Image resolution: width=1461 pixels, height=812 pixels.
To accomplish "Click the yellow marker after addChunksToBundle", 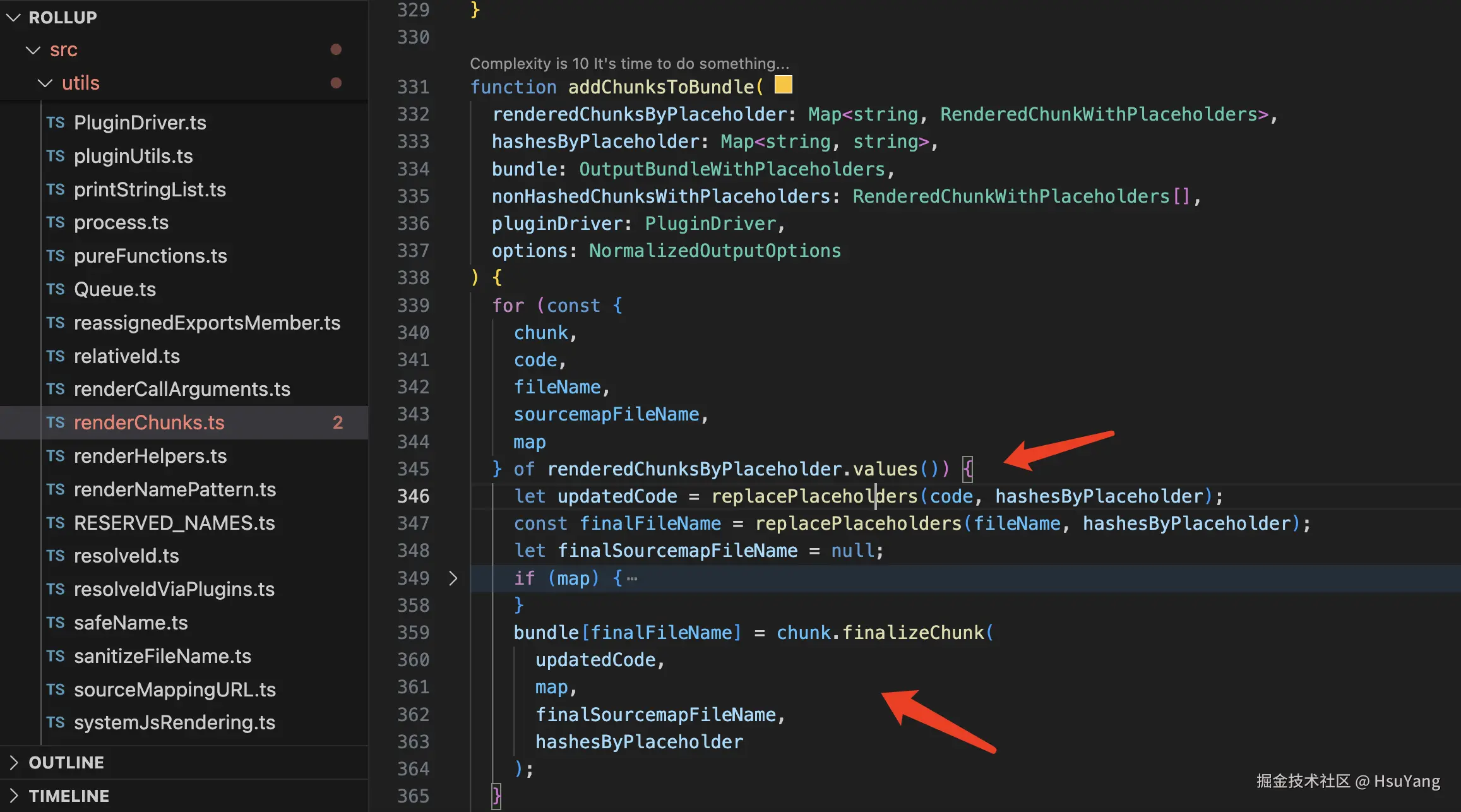I will point(783,85).
